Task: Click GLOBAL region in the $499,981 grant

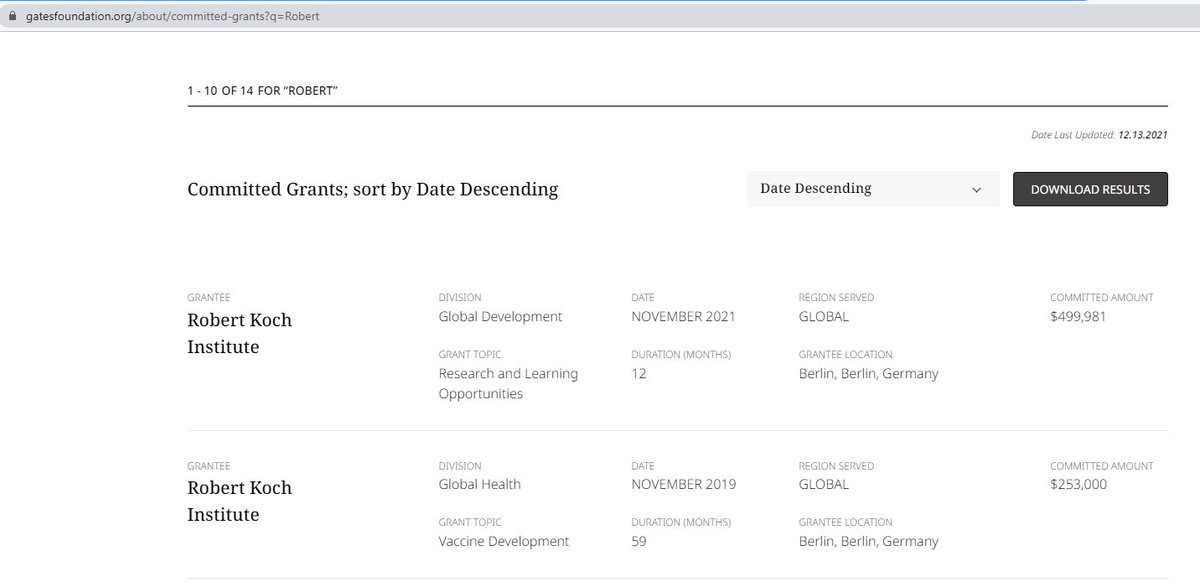Action: point(824,317)
